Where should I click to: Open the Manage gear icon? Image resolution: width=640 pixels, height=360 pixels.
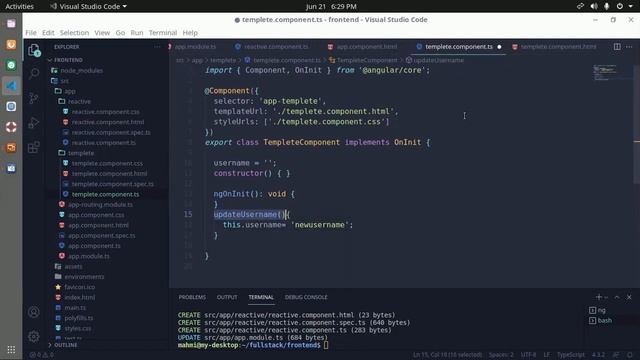click(x=34, y=336)
